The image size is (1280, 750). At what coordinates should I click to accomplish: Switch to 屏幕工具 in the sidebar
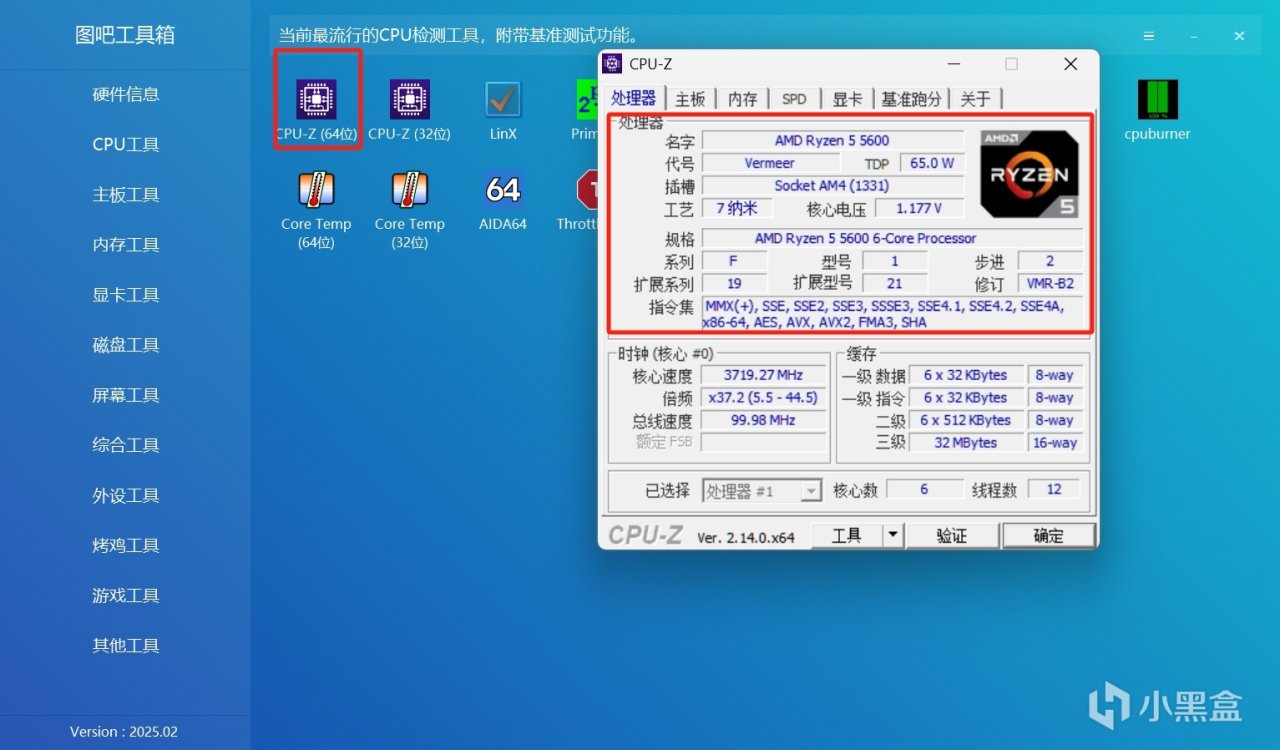pos(126,395)
